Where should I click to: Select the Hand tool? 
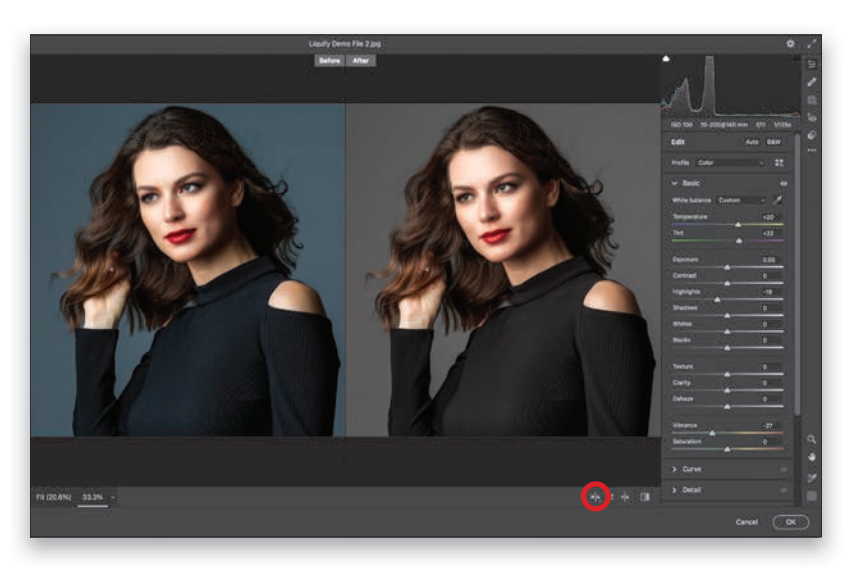tap(811, 457)
